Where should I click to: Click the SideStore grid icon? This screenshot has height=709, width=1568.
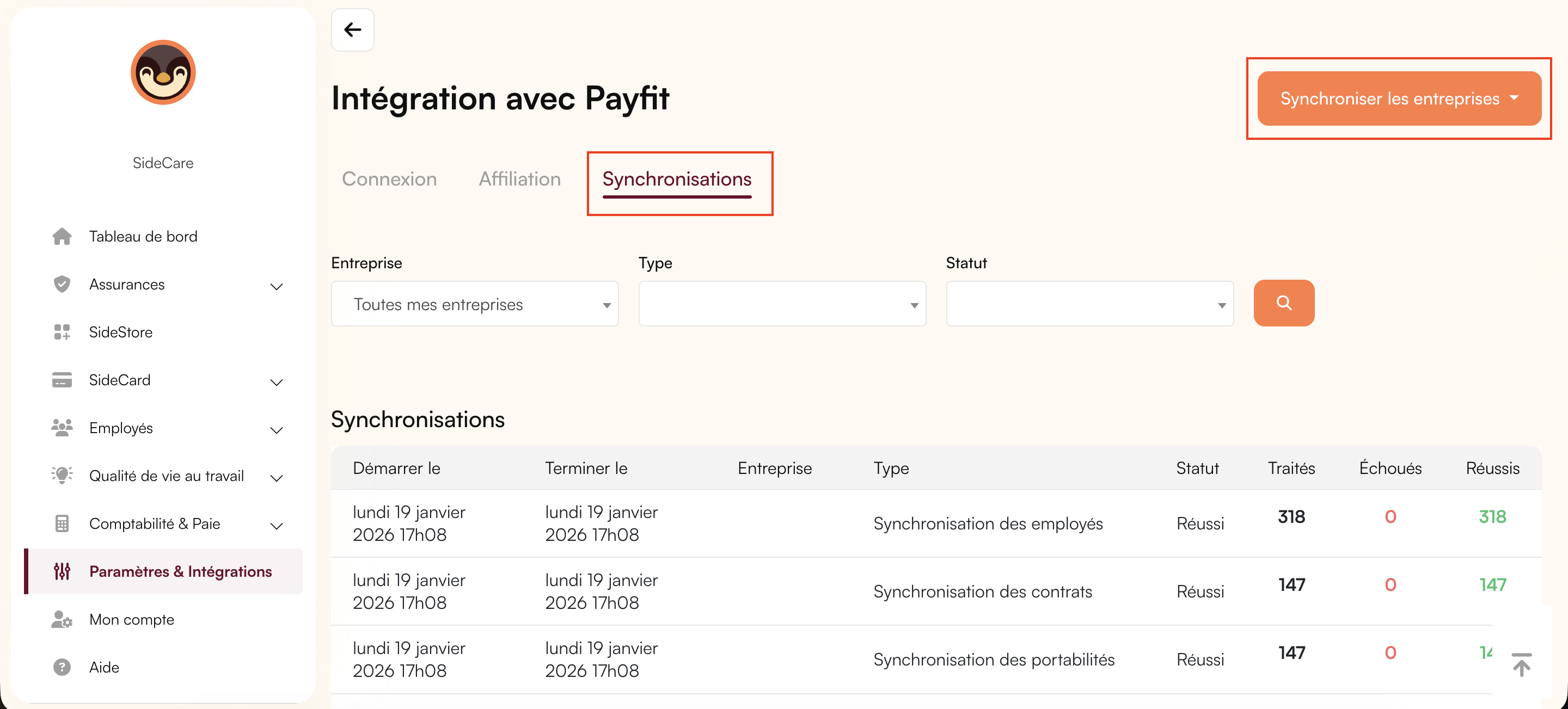[x=62, y=332]
